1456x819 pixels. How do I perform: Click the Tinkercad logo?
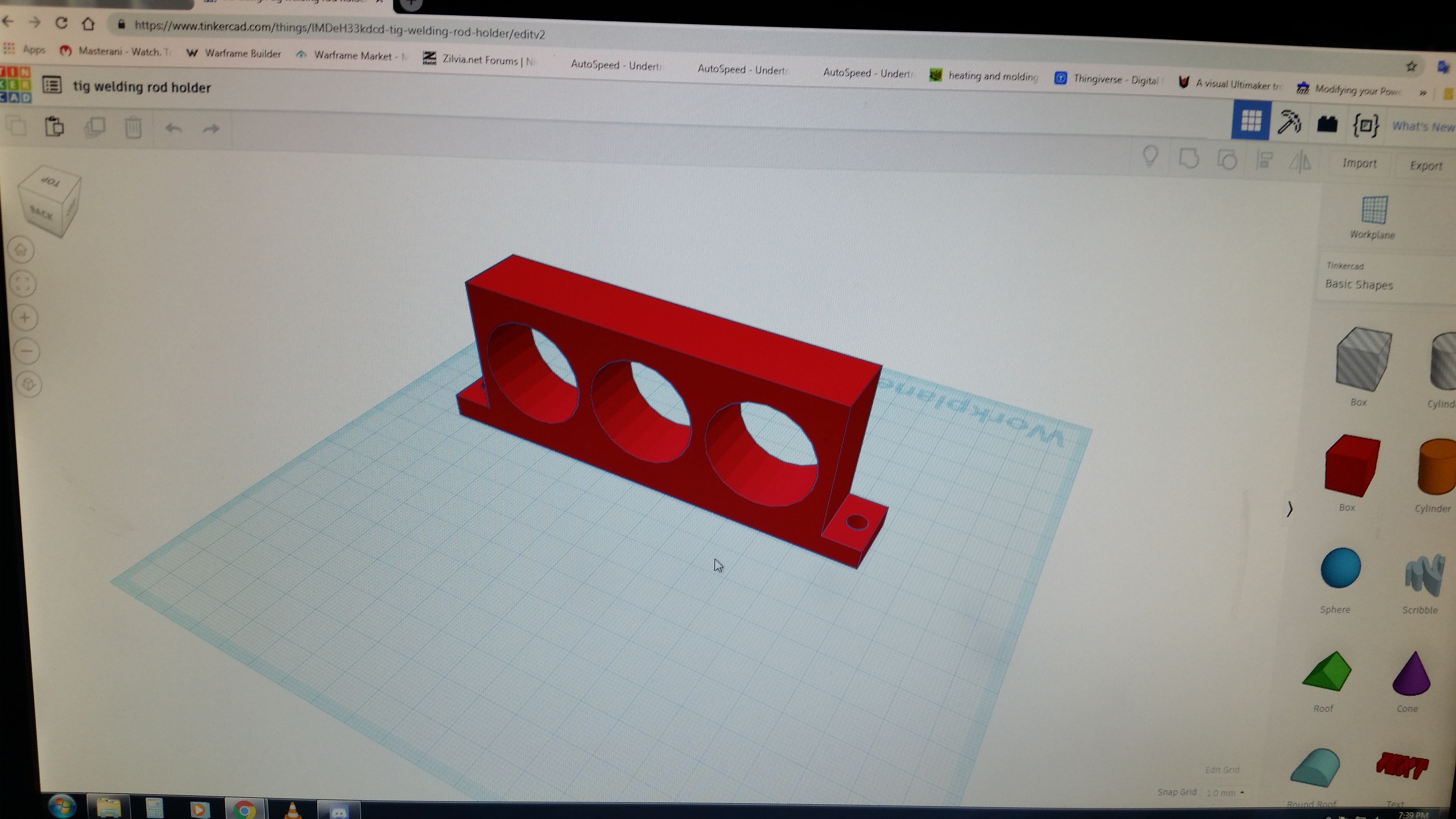pos(15,85)
